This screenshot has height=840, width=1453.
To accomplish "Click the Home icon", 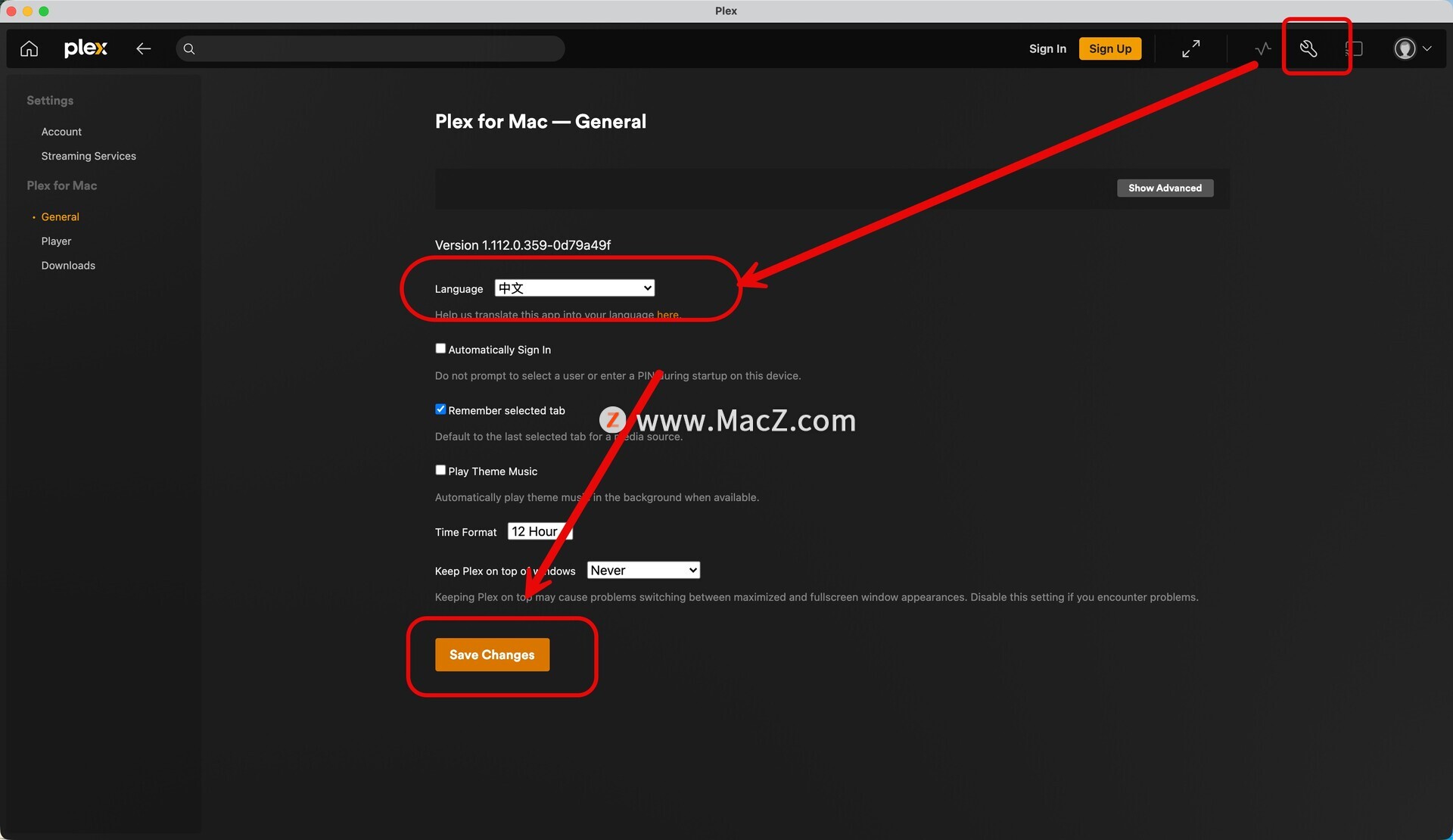I will pyautogui.click(x=29, y=49).
